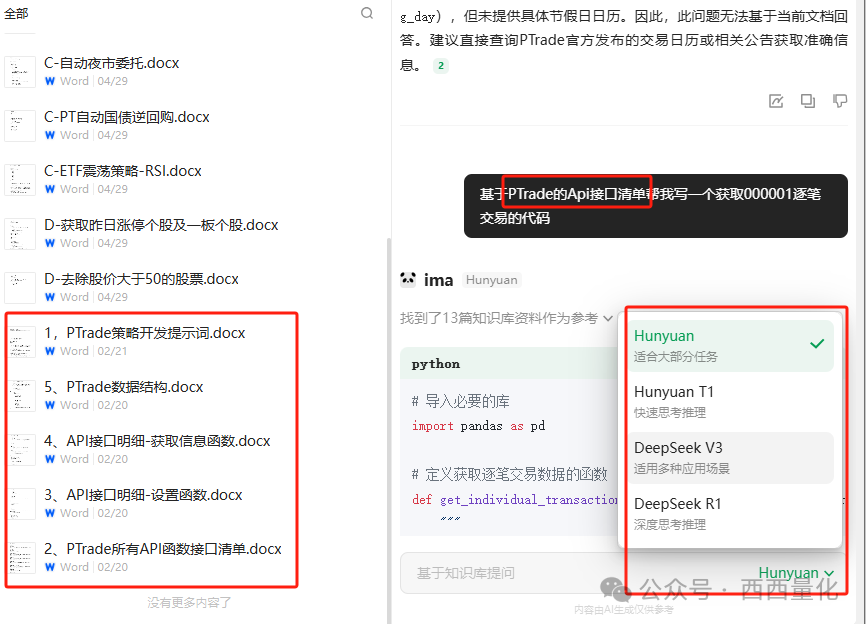Screen dimensions: 866x624
Task: Choose Hunyuan T1 fast reasoning model
Action: [x=731, y=401]
